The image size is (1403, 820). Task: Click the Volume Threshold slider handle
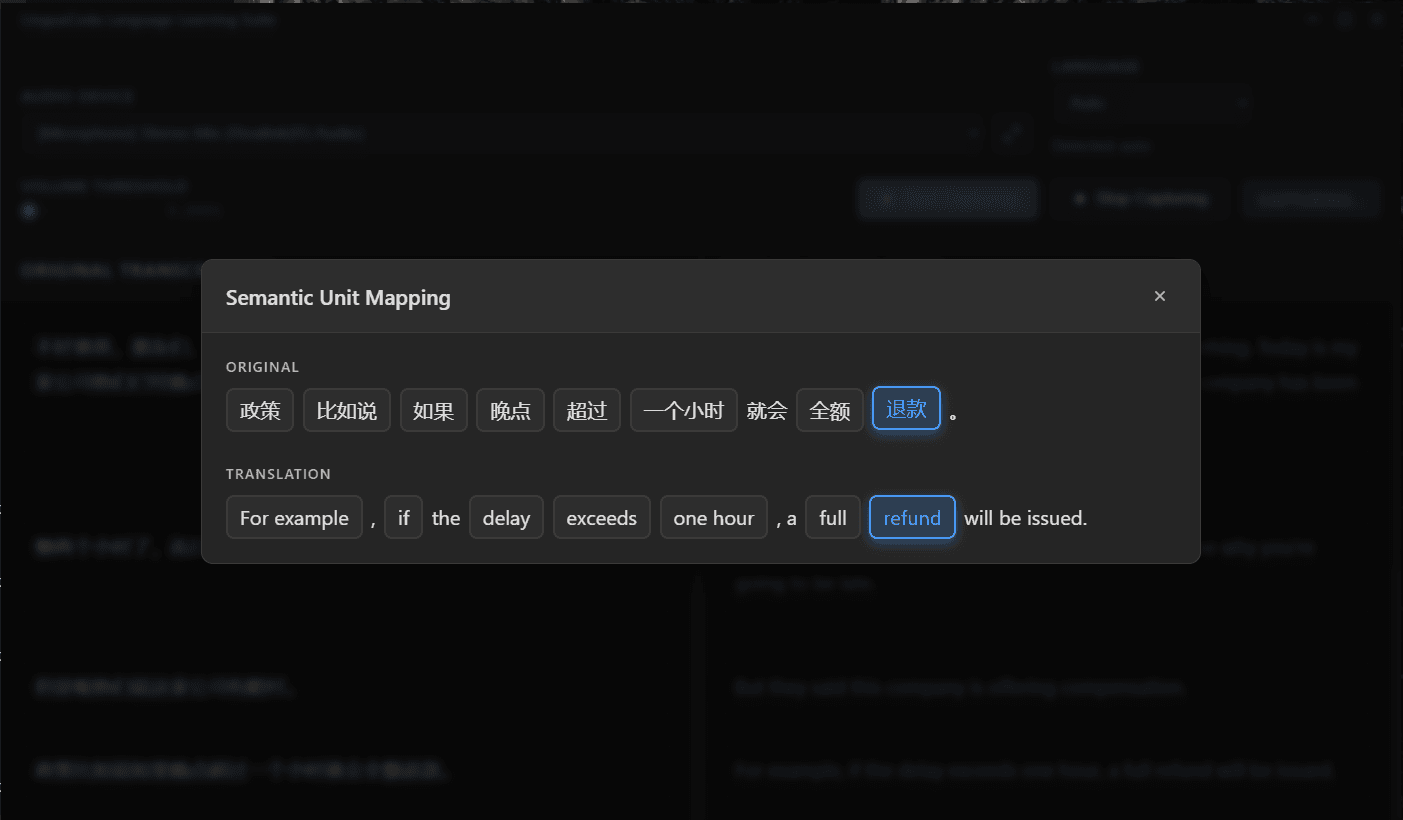click(x=30, y=210)
